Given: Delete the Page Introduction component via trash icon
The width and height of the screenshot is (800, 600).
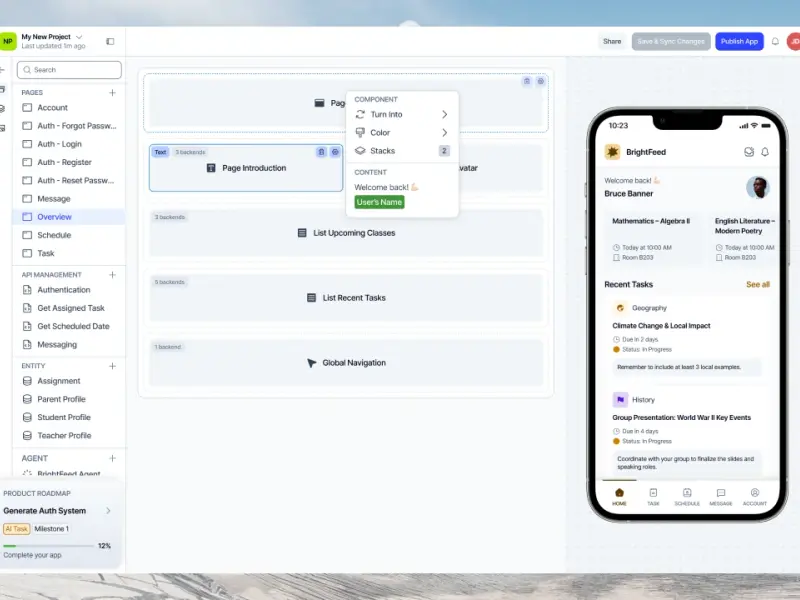Looking at the screenshot, I should [x=321, y=152].
